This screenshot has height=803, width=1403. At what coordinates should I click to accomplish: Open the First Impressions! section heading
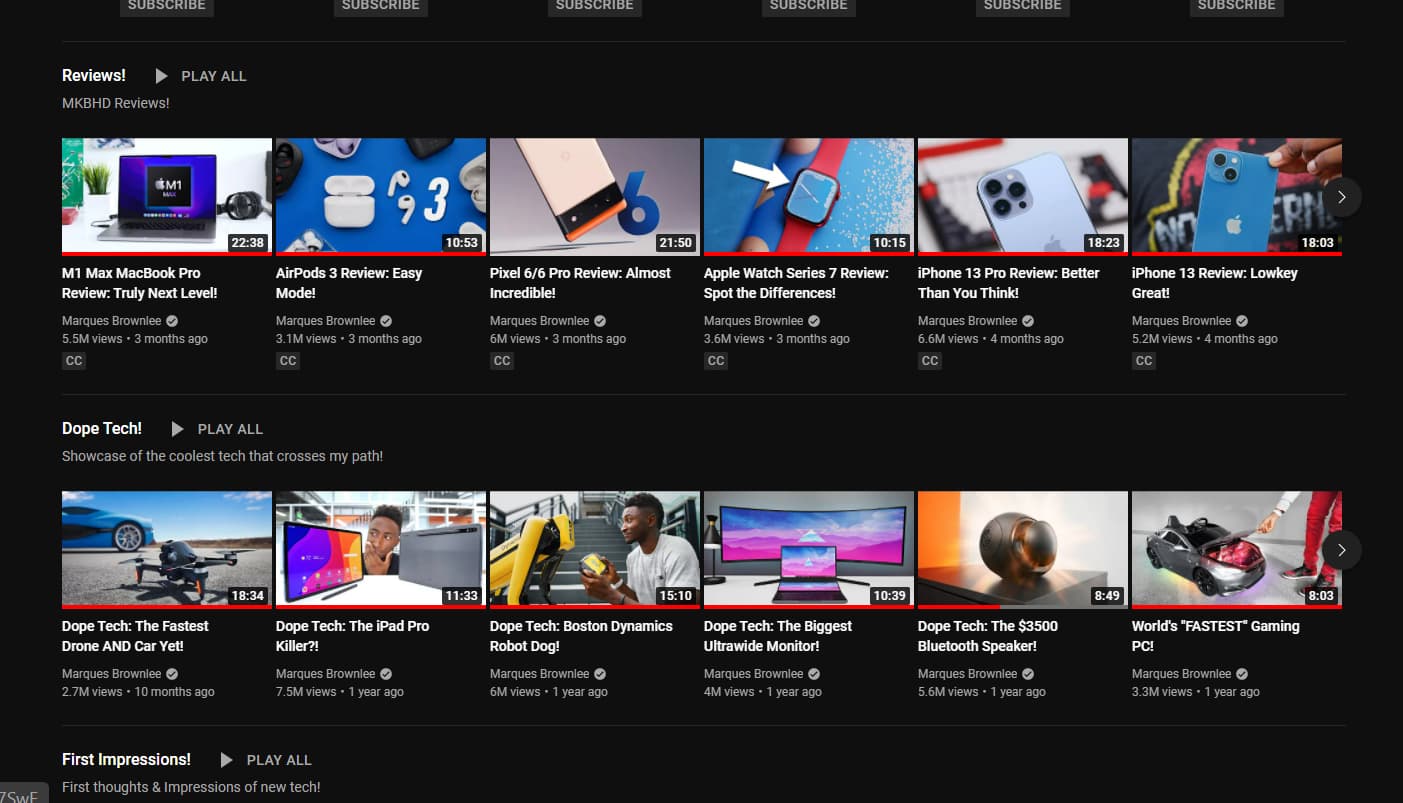[x=126, y=760]
